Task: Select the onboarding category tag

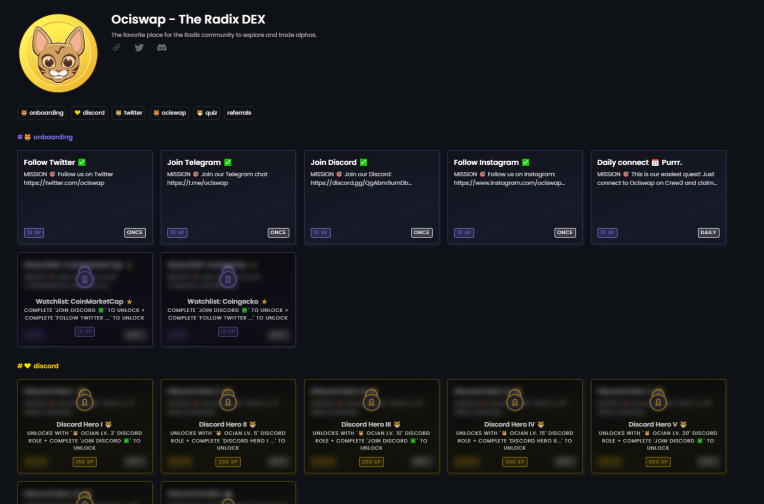Action: tap(42, 113)
